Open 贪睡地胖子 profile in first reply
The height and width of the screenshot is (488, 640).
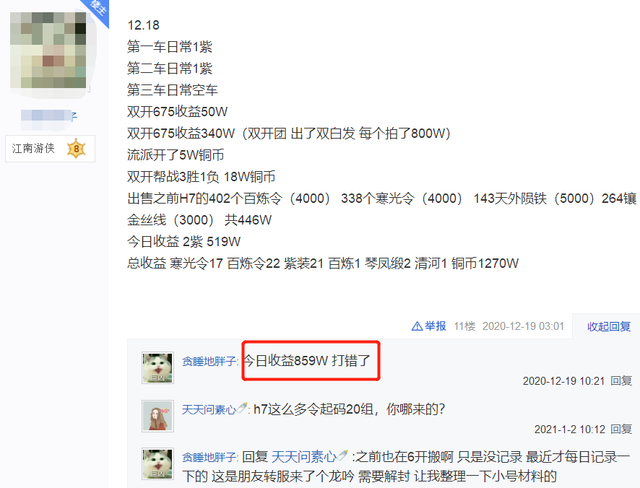tap(209, 361)
